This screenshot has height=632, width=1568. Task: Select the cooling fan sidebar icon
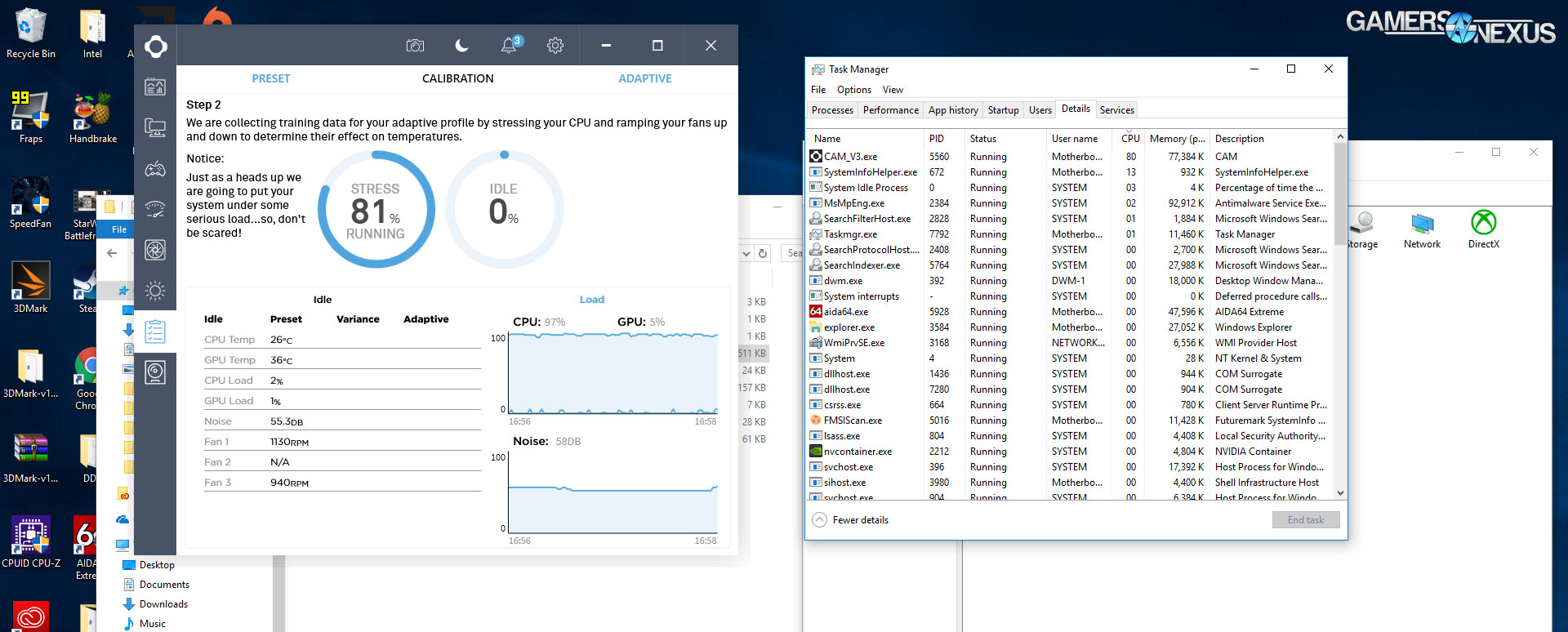(155, 250)
